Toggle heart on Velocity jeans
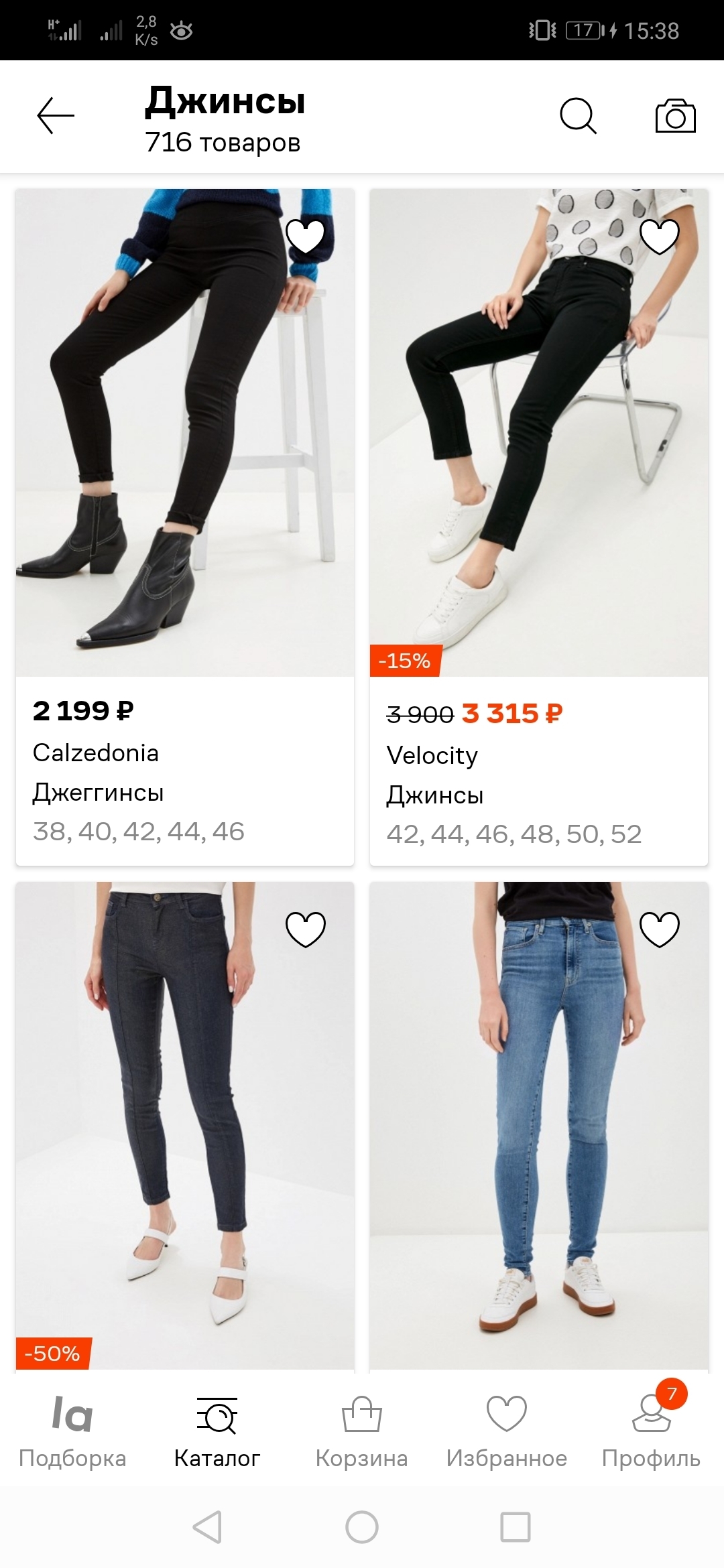Viewport: 724px width, 1568px height. (660, 237)
